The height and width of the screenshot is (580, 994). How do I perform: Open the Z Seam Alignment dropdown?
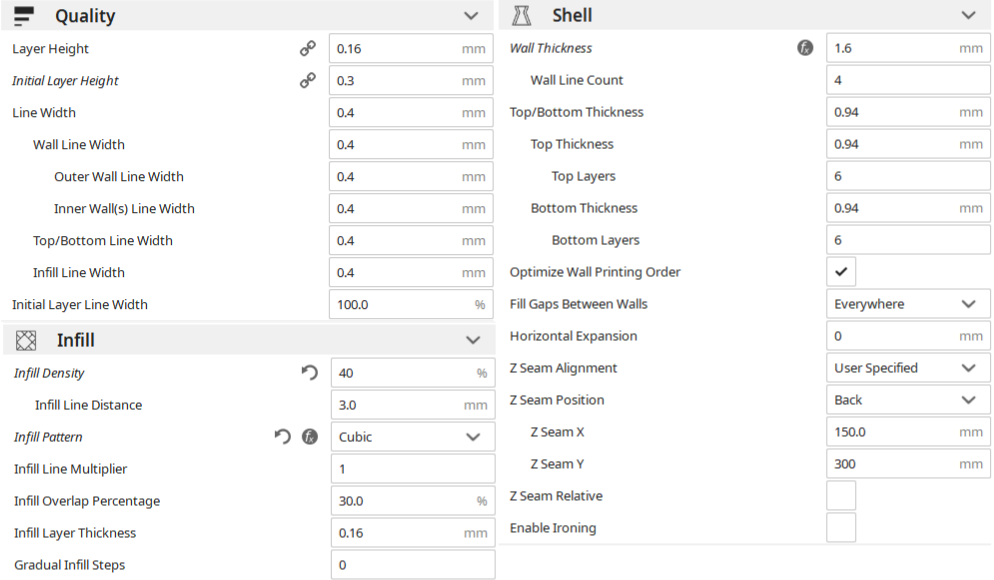pyautogui.click(x=908, y=368)
